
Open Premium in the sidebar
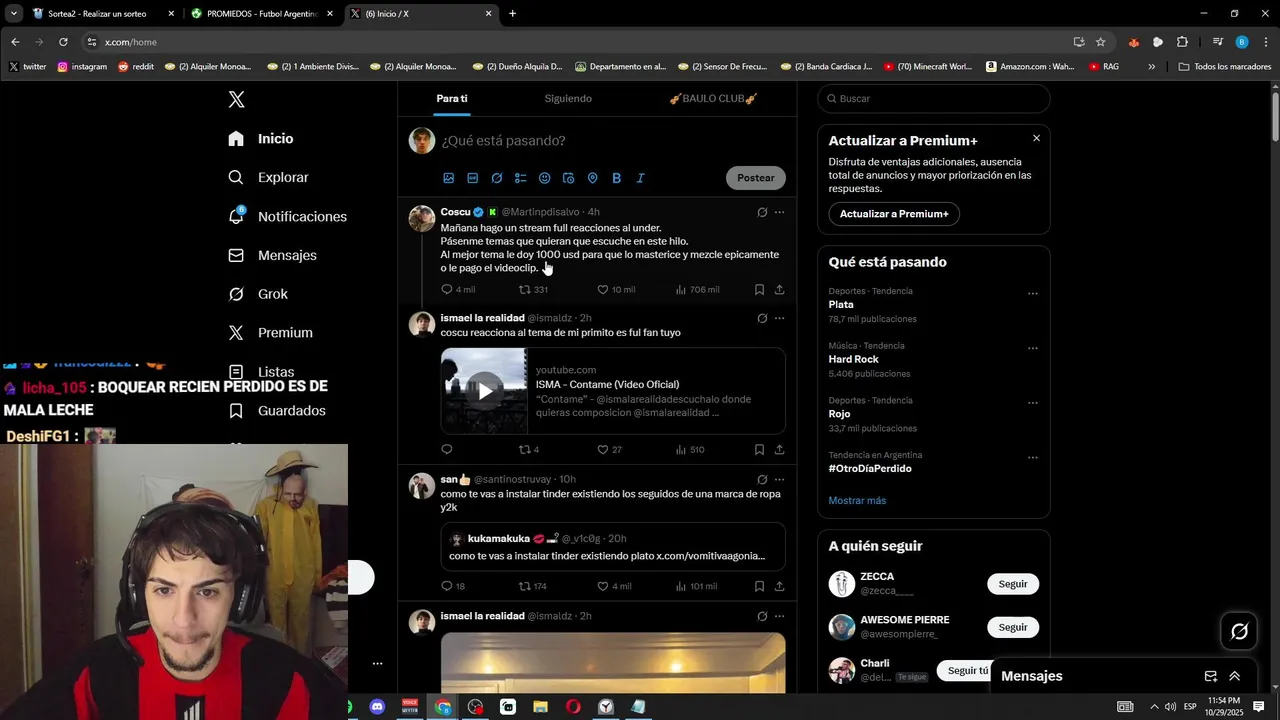[x=270, y=333]
